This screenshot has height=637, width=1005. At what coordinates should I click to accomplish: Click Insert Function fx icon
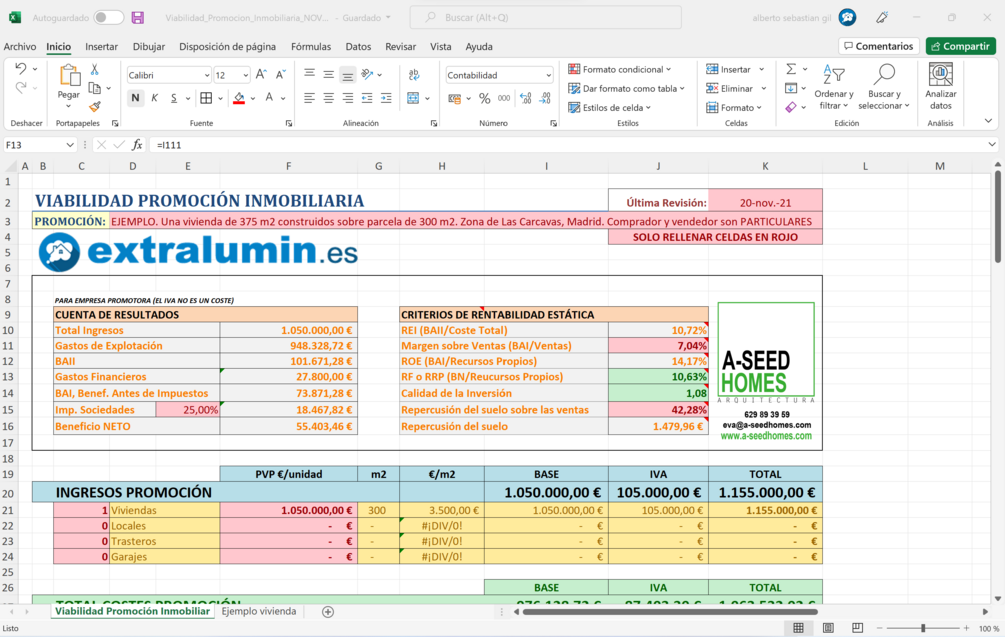tap(137, 145)
